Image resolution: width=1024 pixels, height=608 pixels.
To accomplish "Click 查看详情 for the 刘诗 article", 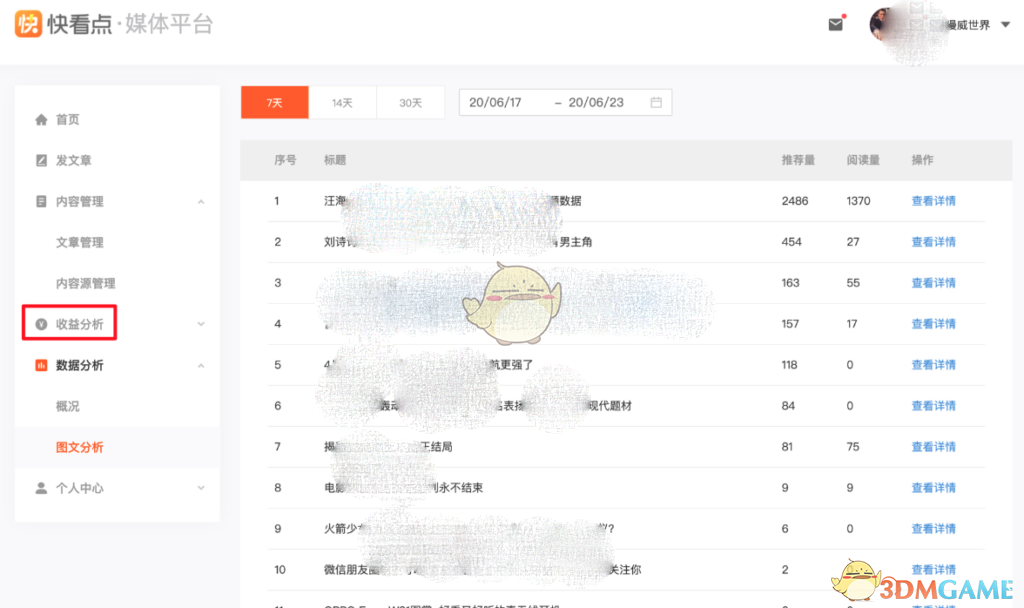I will (933, 241).
